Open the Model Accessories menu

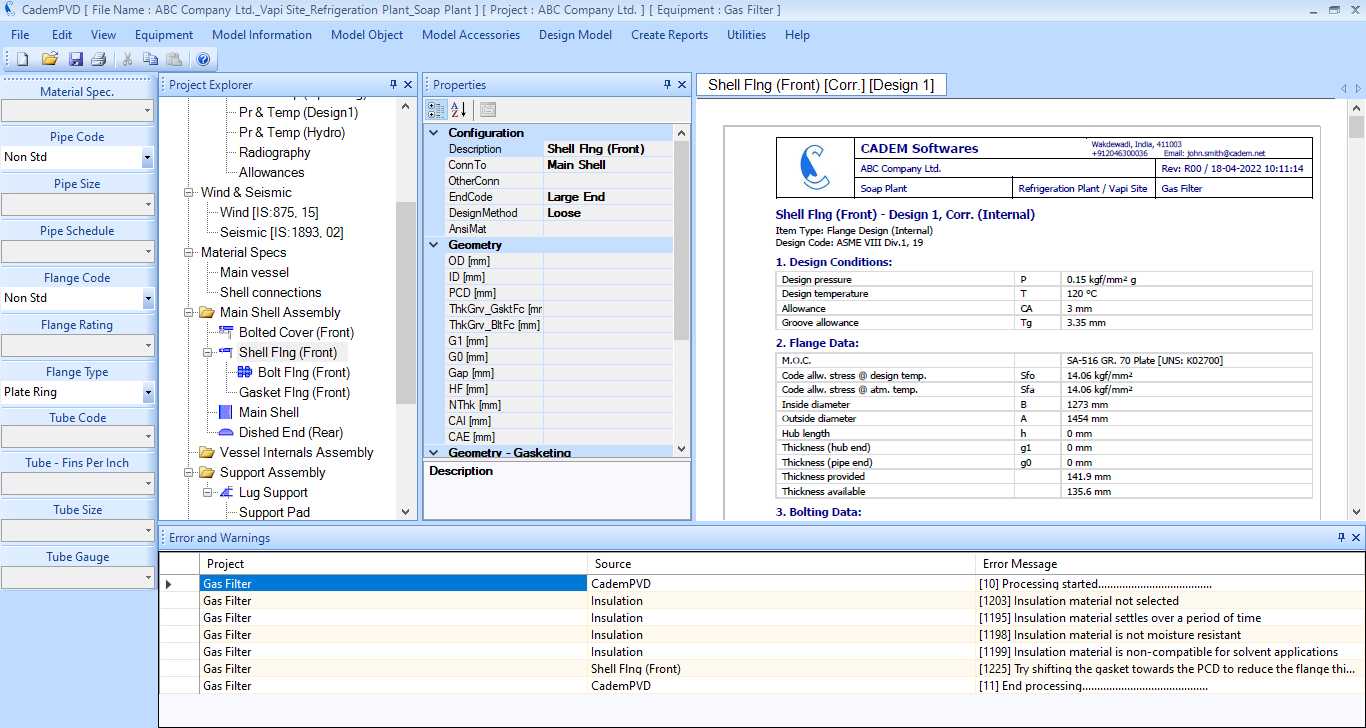point(471,34)
